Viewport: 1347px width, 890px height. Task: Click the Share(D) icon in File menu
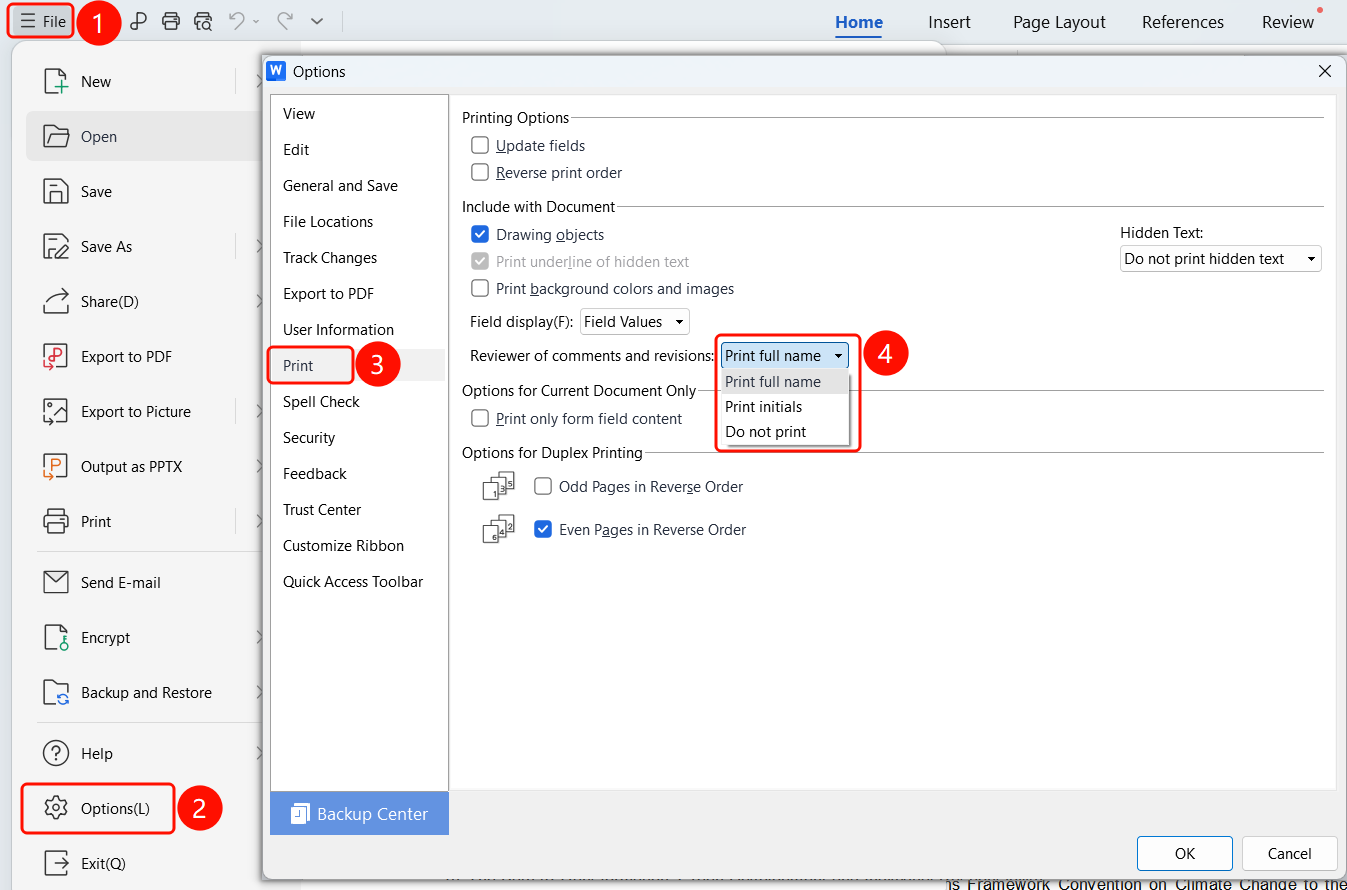pos(56,302)
